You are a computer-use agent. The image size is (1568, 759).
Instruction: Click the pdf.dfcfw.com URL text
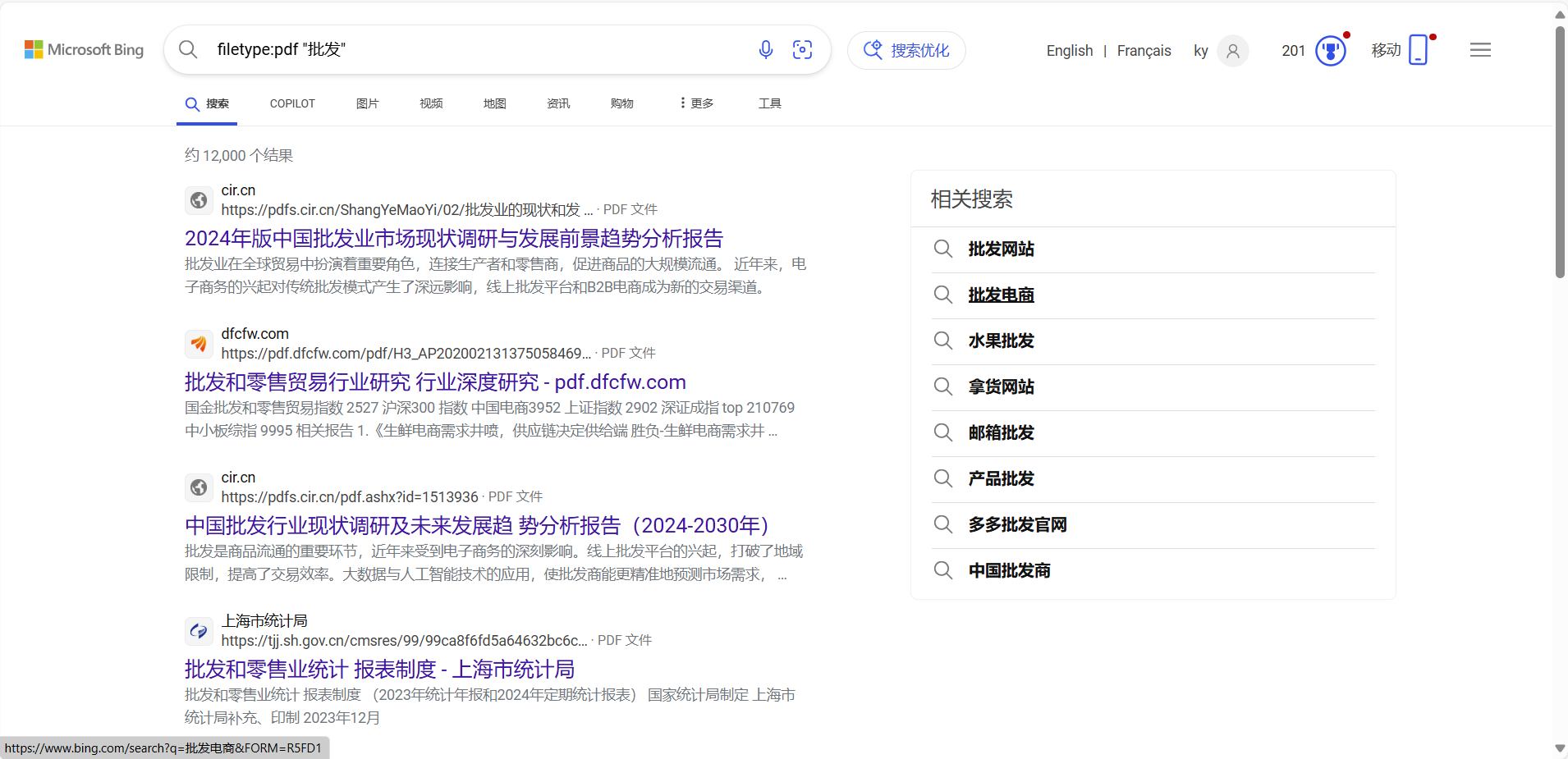click(406, 354)
